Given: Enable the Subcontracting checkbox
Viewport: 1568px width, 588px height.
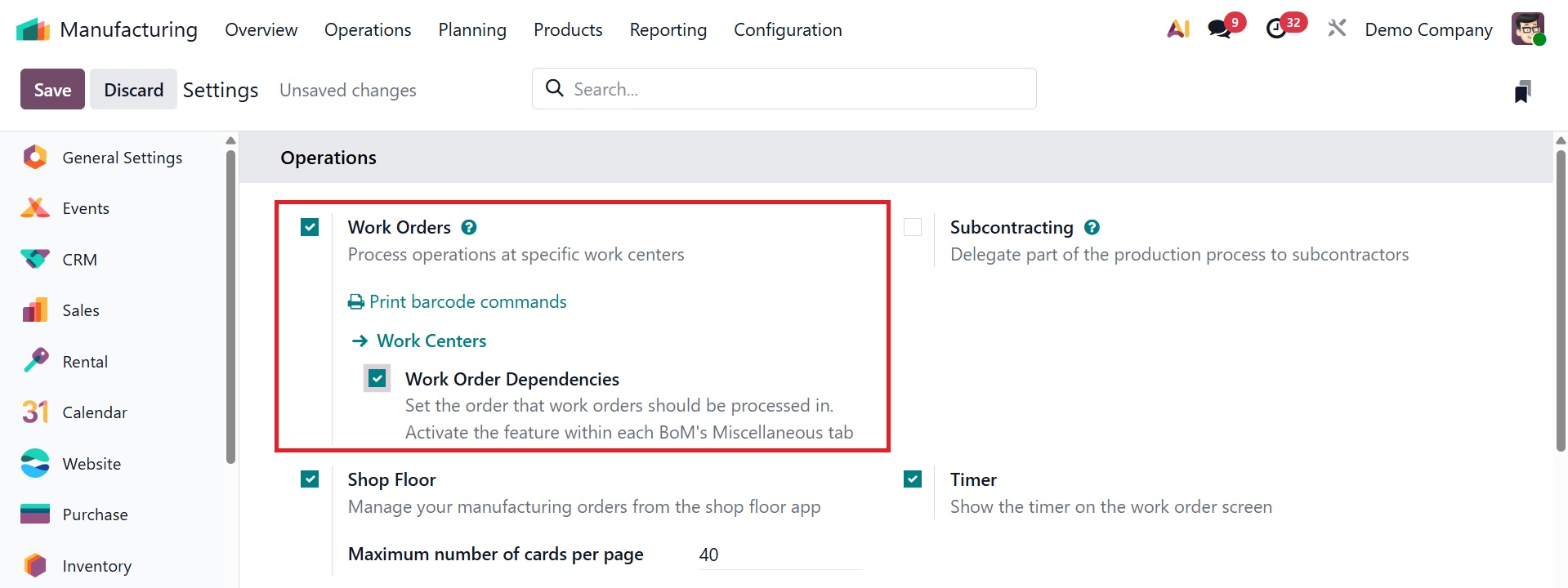Looking at the screenshot, I should pyautogui.click(x=913, y=227).
